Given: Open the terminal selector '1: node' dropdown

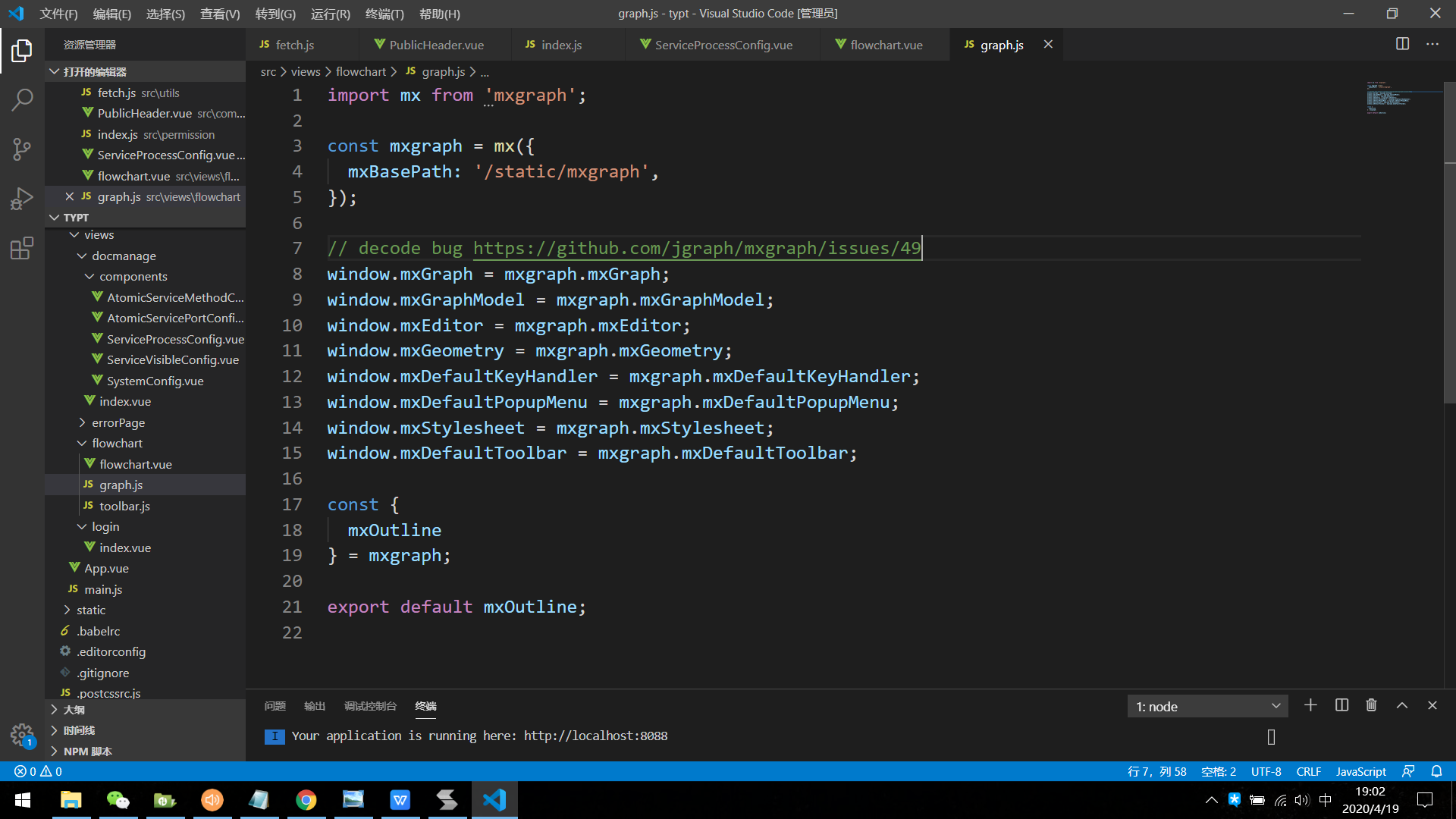Looking at the screenshot, I should point(1207,706).
